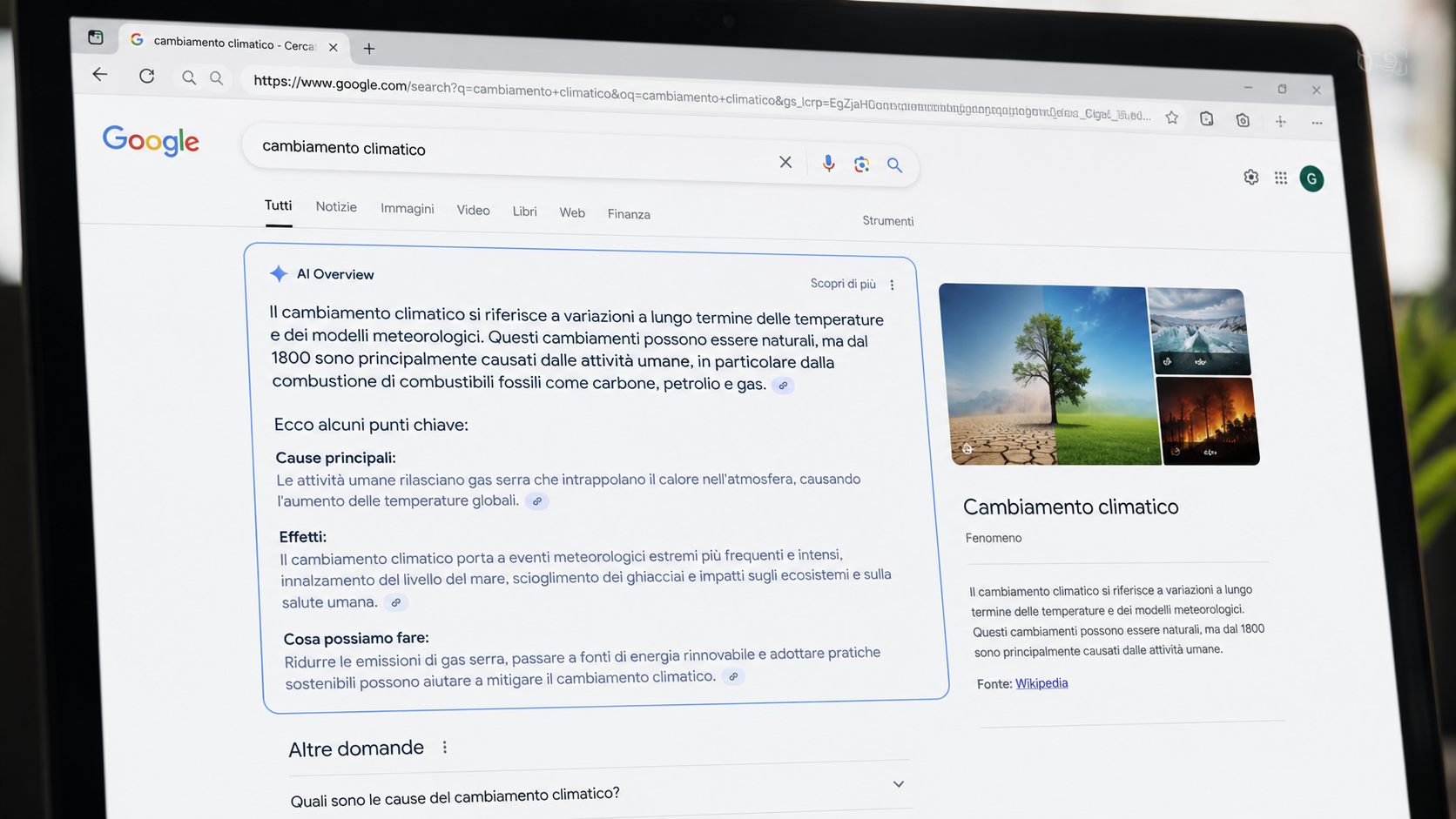Open source link icon after 'temperature globali.'
1456x819 pixels.
[537, 501]
